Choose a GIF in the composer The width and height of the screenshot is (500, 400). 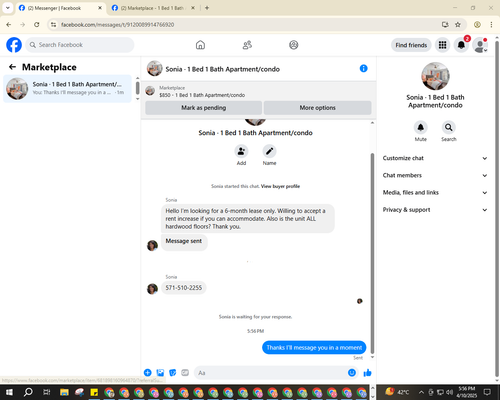coord(185,373)
